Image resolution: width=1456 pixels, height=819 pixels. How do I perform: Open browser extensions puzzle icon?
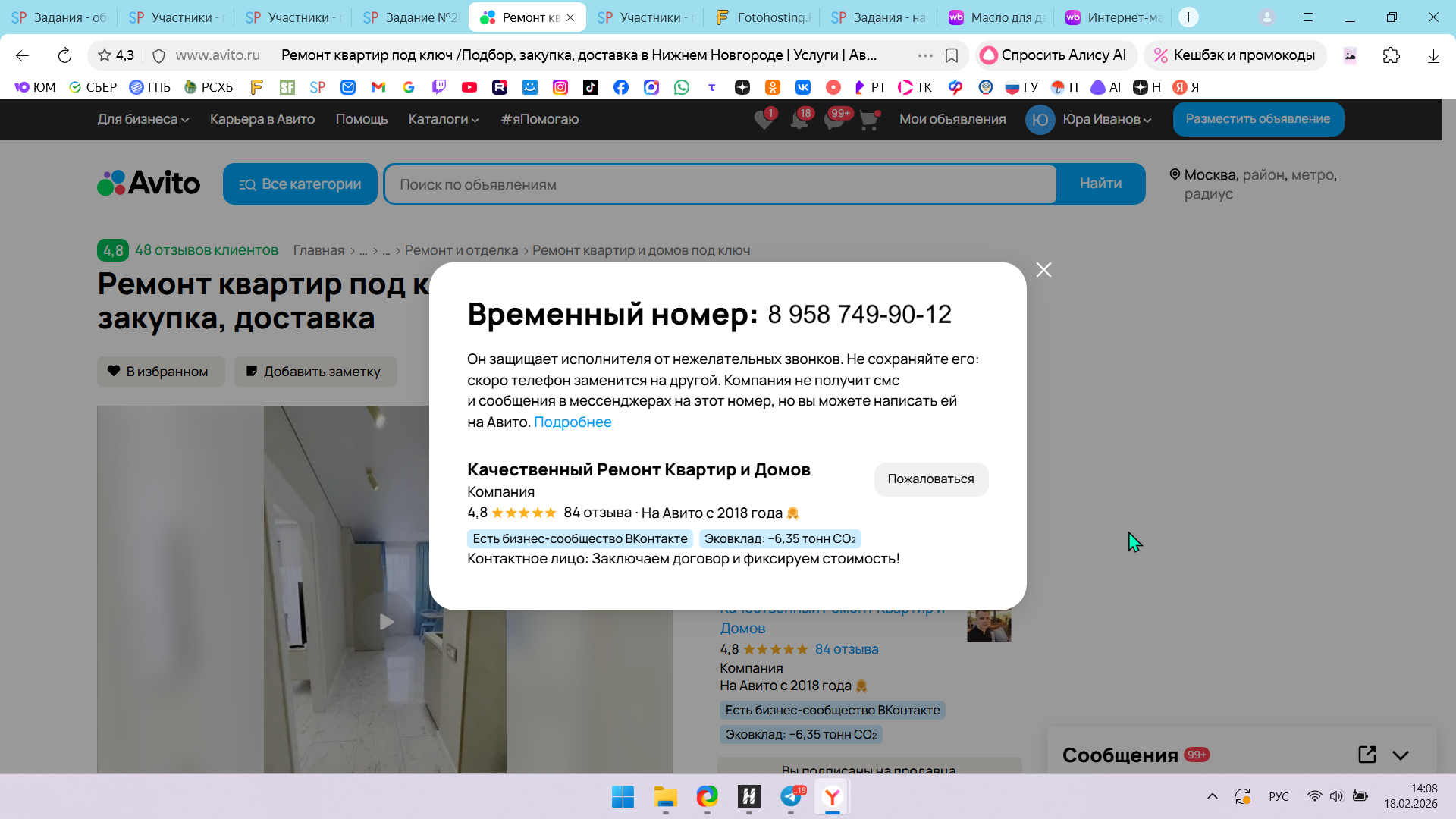click(1391, 55)
